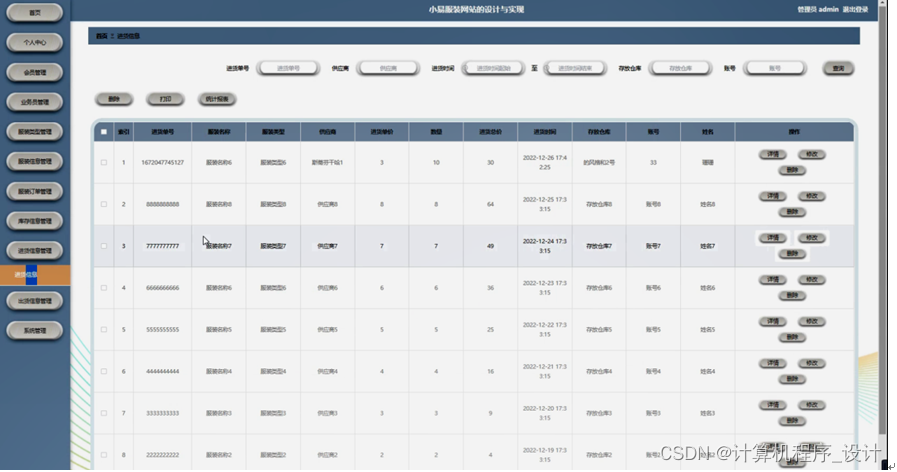Viewport: 897px width, 472px height.
Task: Check the row 6 checkbox for 4444444444
Action: (104, 371)
